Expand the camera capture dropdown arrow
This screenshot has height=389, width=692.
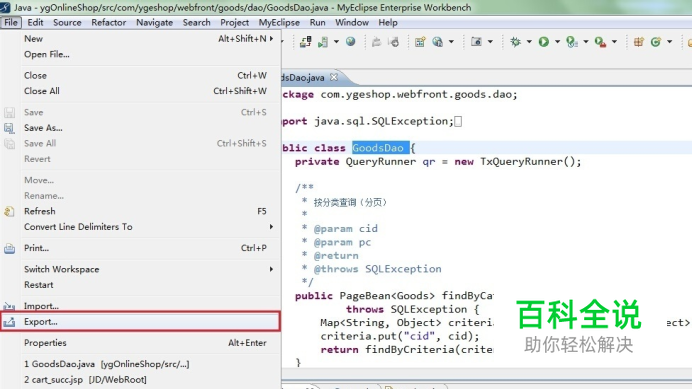(490, 42)
